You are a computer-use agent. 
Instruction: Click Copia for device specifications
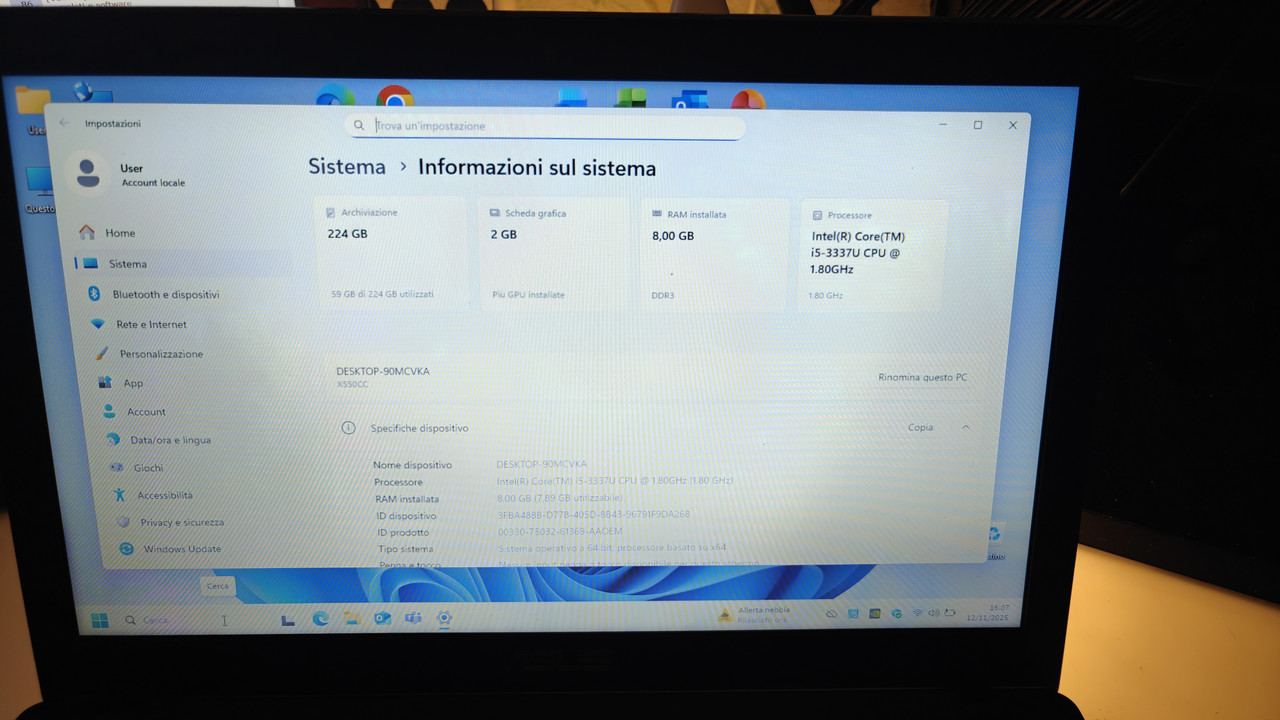point(920,427)
